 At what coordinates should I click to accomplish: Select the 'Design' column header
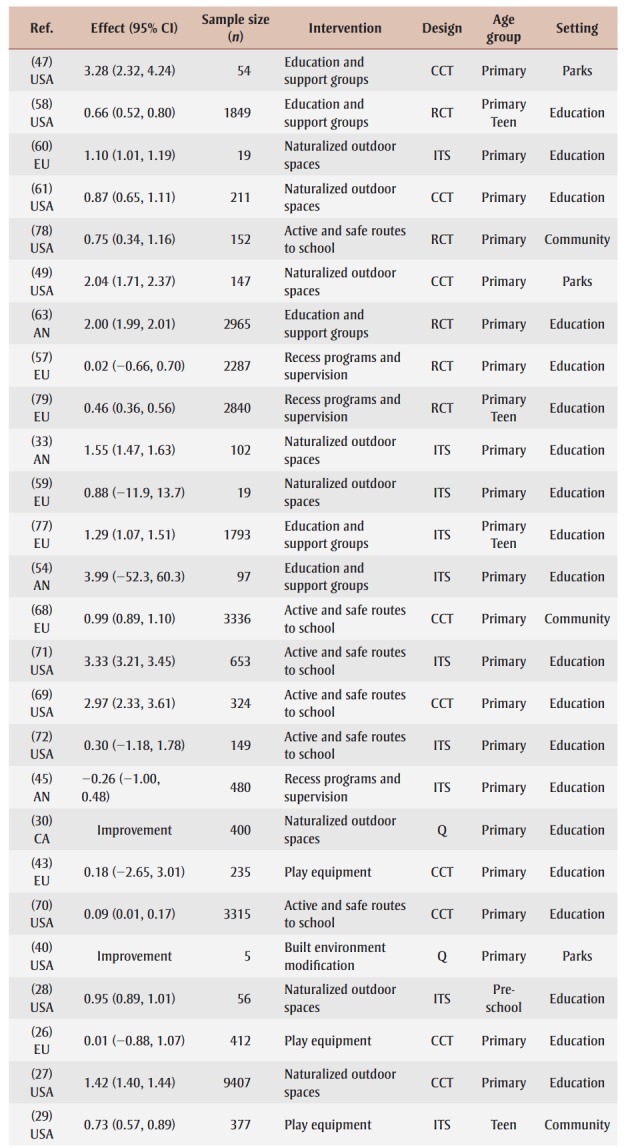tap(442, 28)
